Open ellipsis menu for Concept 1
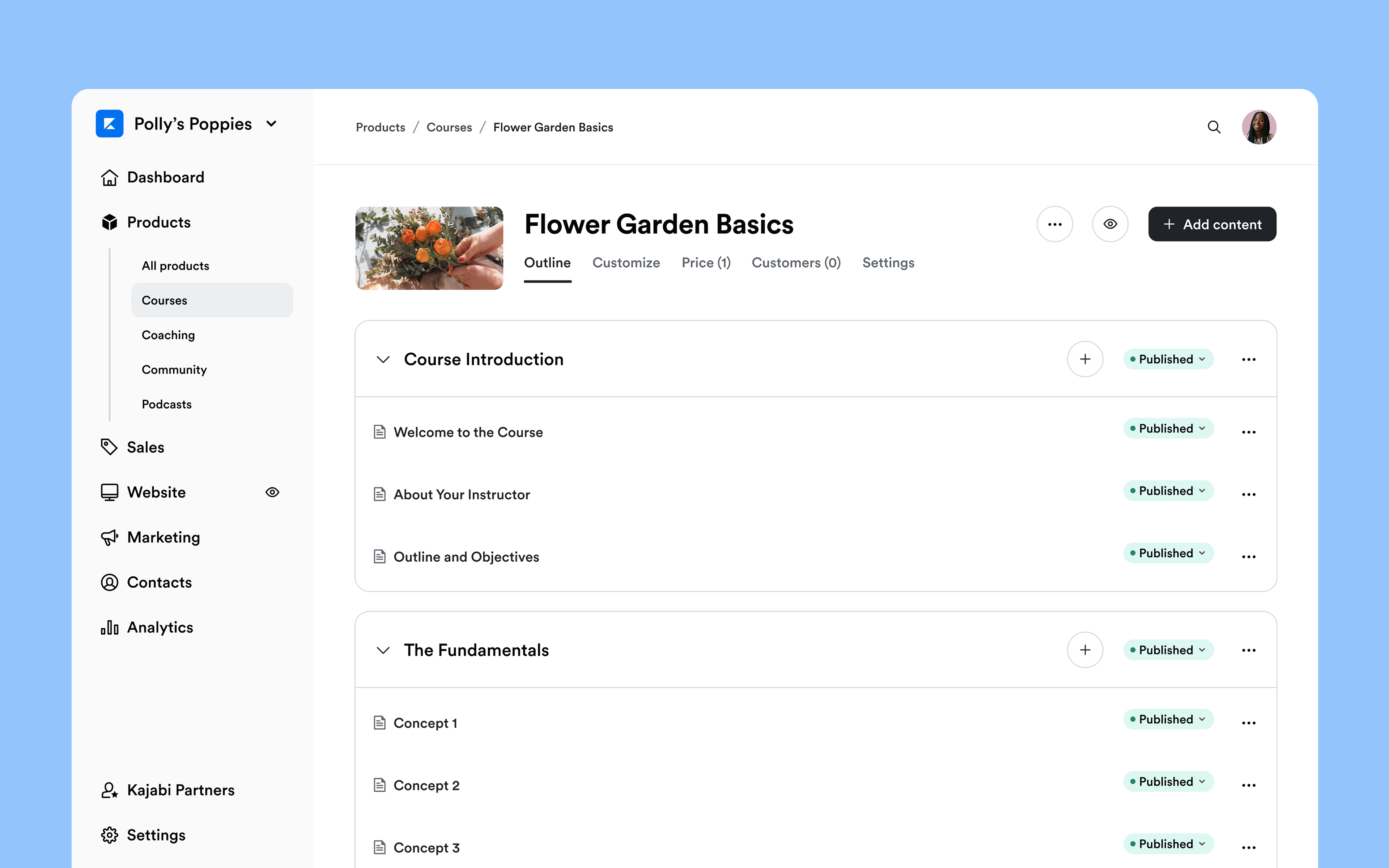The width and height of the screenshot is (1389, 868). click(x=1248, y=723)
